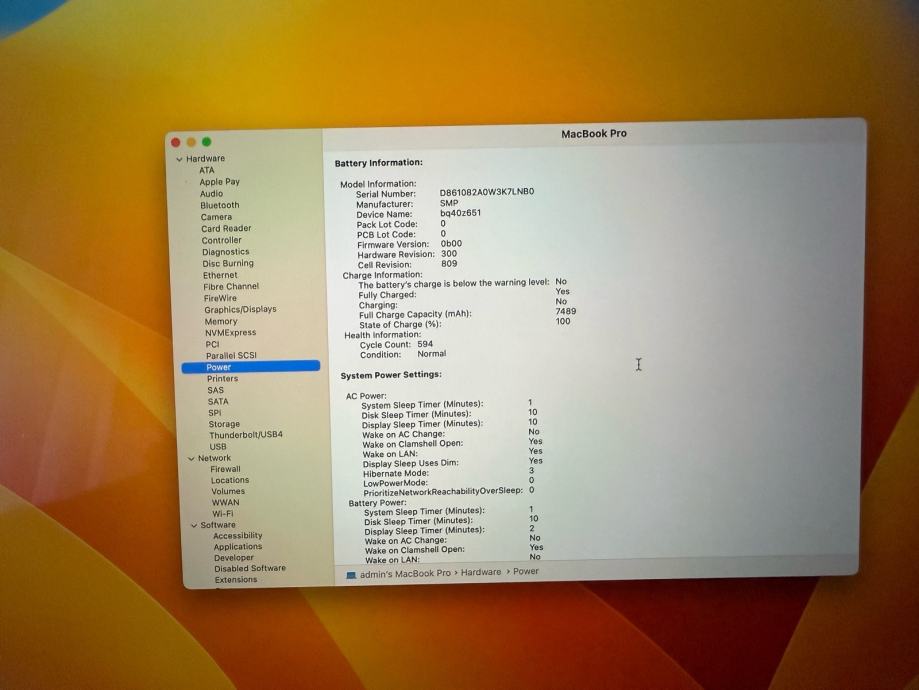Viewport: 919px width, 690px height.
Task: Open Applications under Software
Action: pyautogui.click(x=238, y=547)
